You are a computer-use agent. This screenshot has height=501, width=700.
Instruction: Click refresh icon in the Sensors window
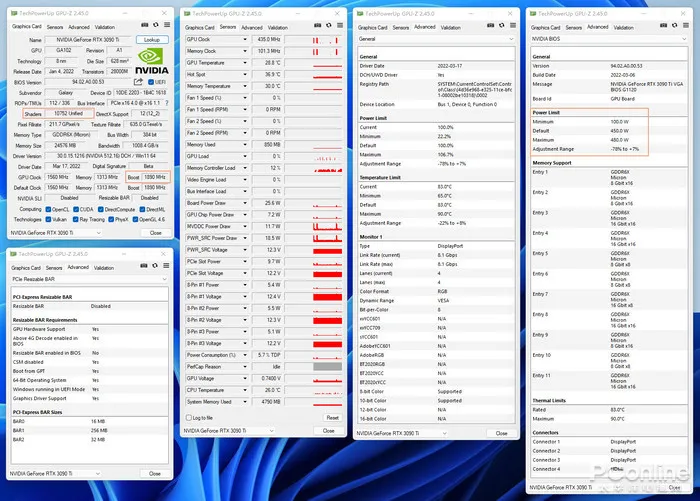tap(329, 25)
